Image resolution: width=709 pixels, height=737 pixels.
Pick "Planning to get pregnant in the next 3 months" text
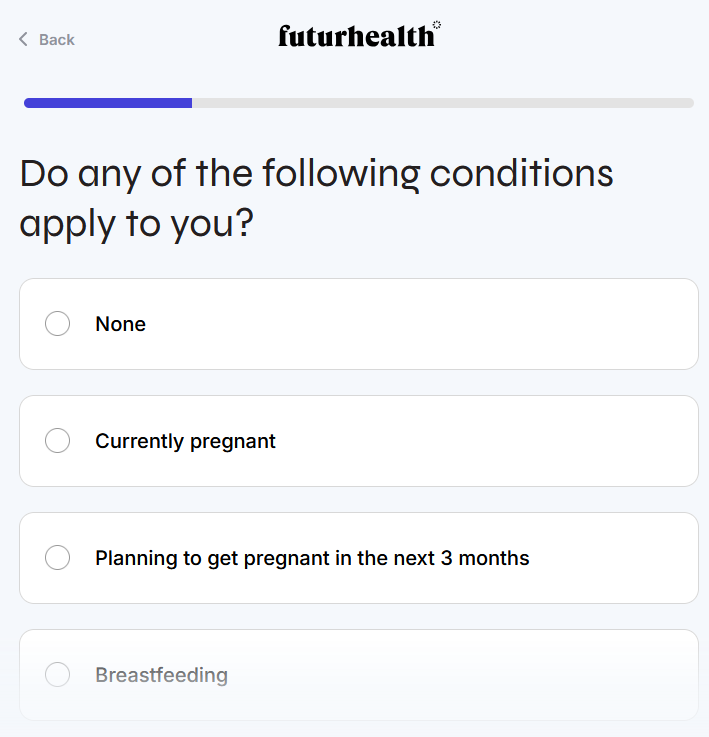312,558
